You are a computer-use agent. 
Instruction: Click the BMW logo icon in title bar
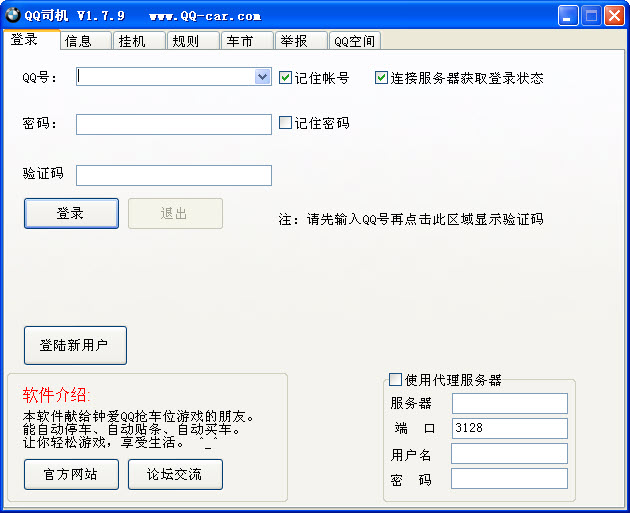[x=13, y=15]
